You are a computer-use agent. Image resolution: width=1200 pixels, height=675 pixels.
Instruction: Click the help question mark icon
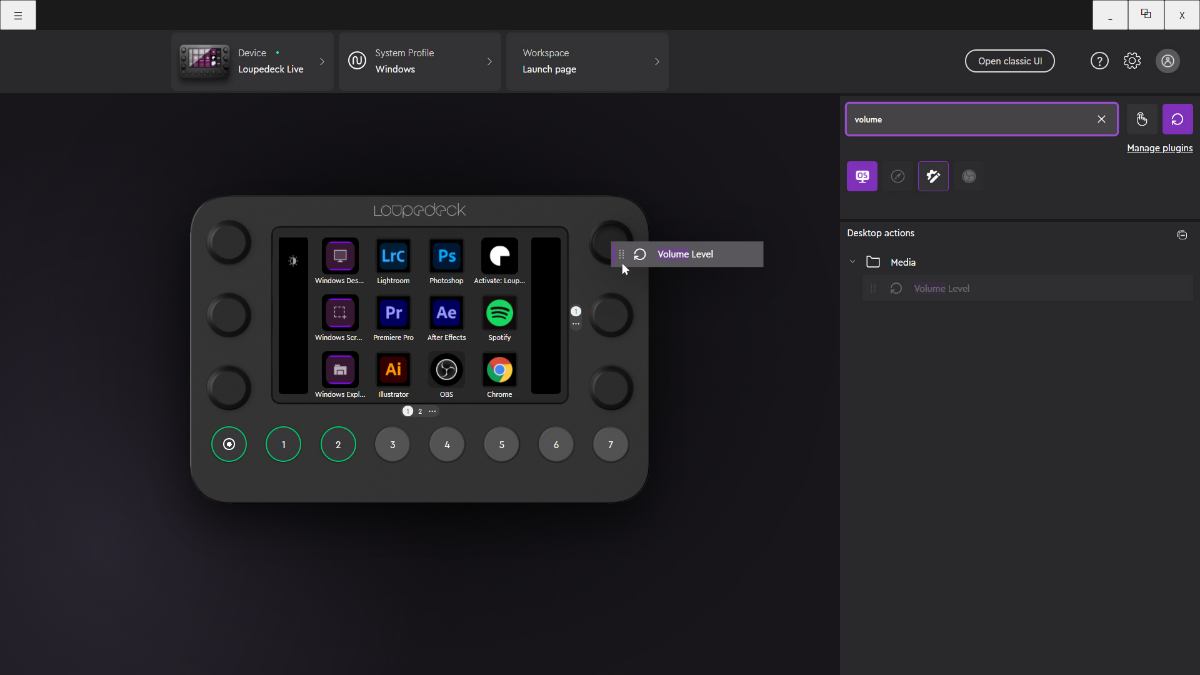point(1099,61)
